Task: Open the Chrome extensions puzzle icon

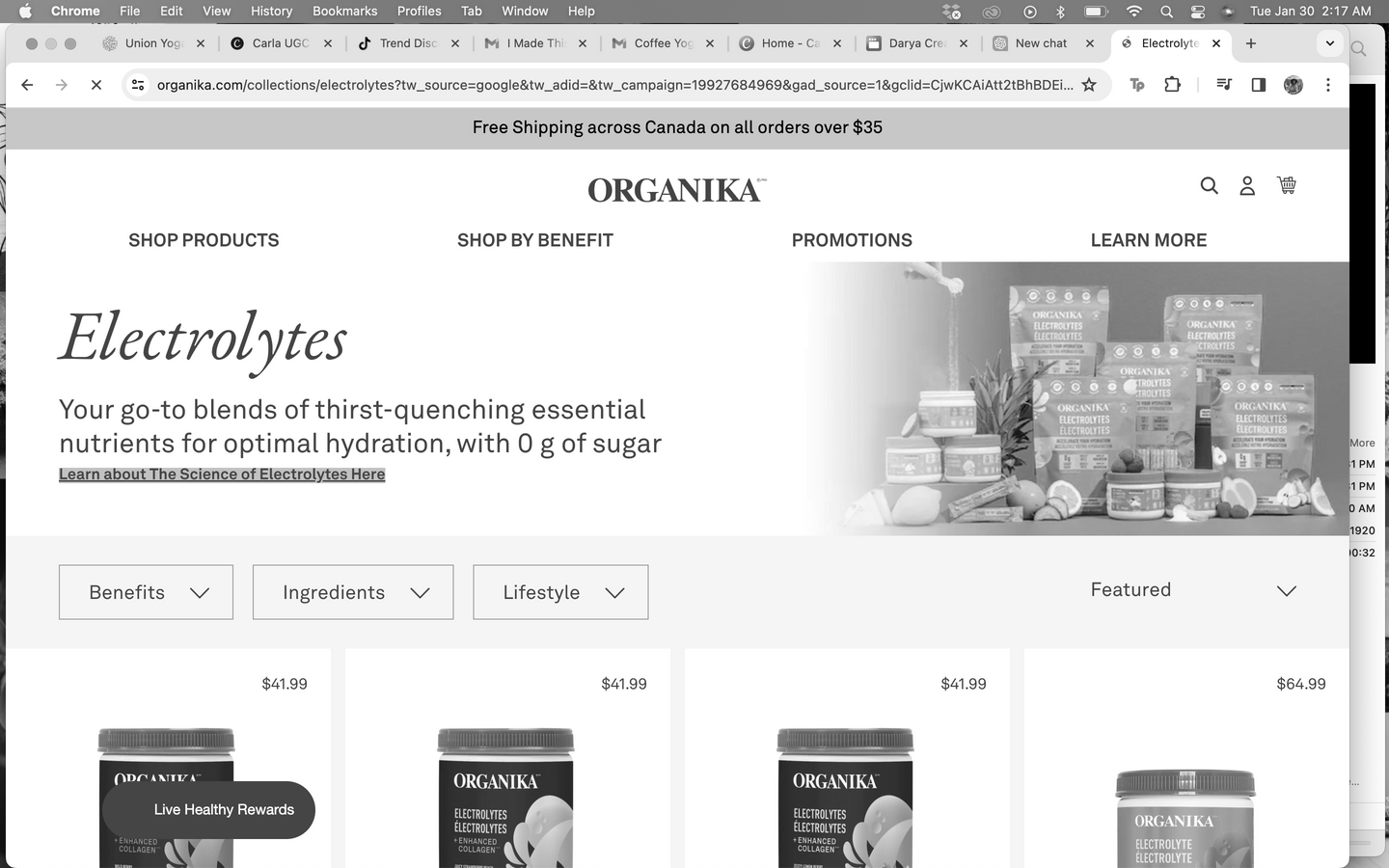Action: point(1172,85)
